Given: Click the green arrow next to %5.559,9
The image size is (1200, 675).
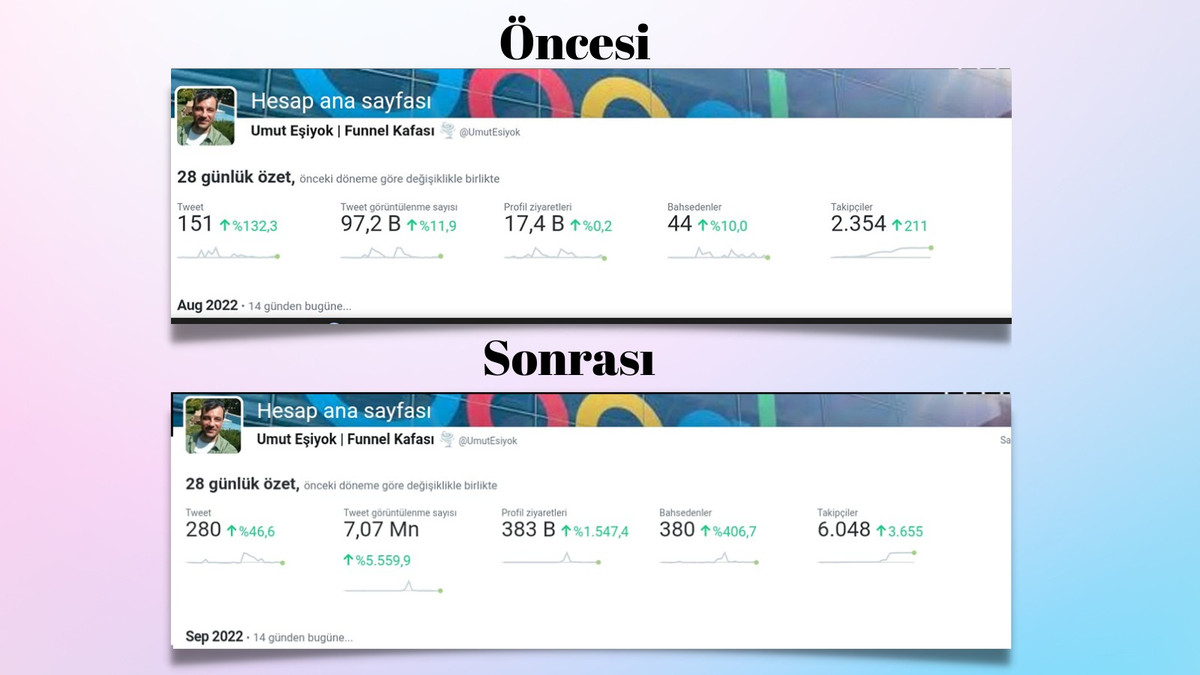Looking at the screenshot, I should click(x=348, y=561).
